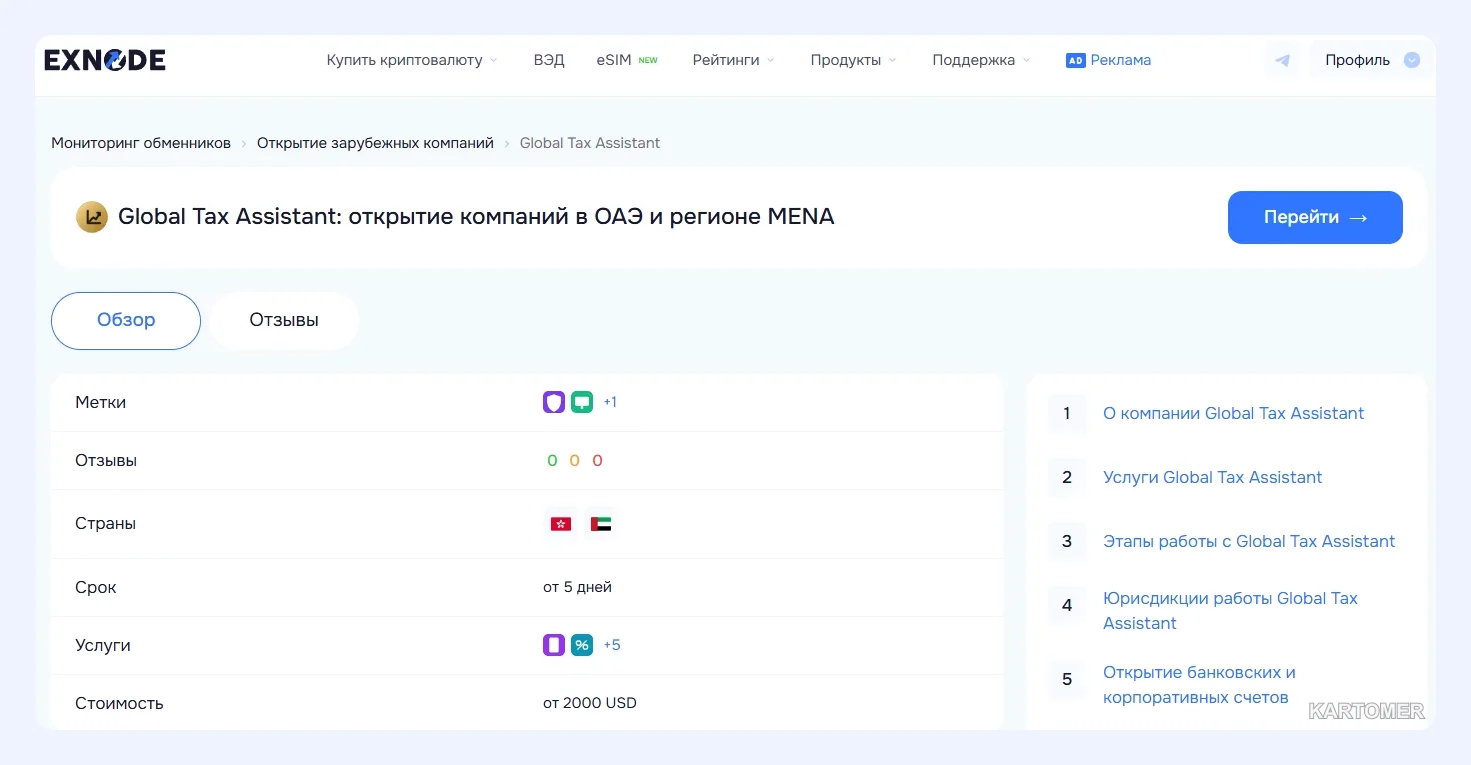Click the EXNODE logo
This screenshot has width=1471, height=765.
pyautogui.click(x=105, y=60)
